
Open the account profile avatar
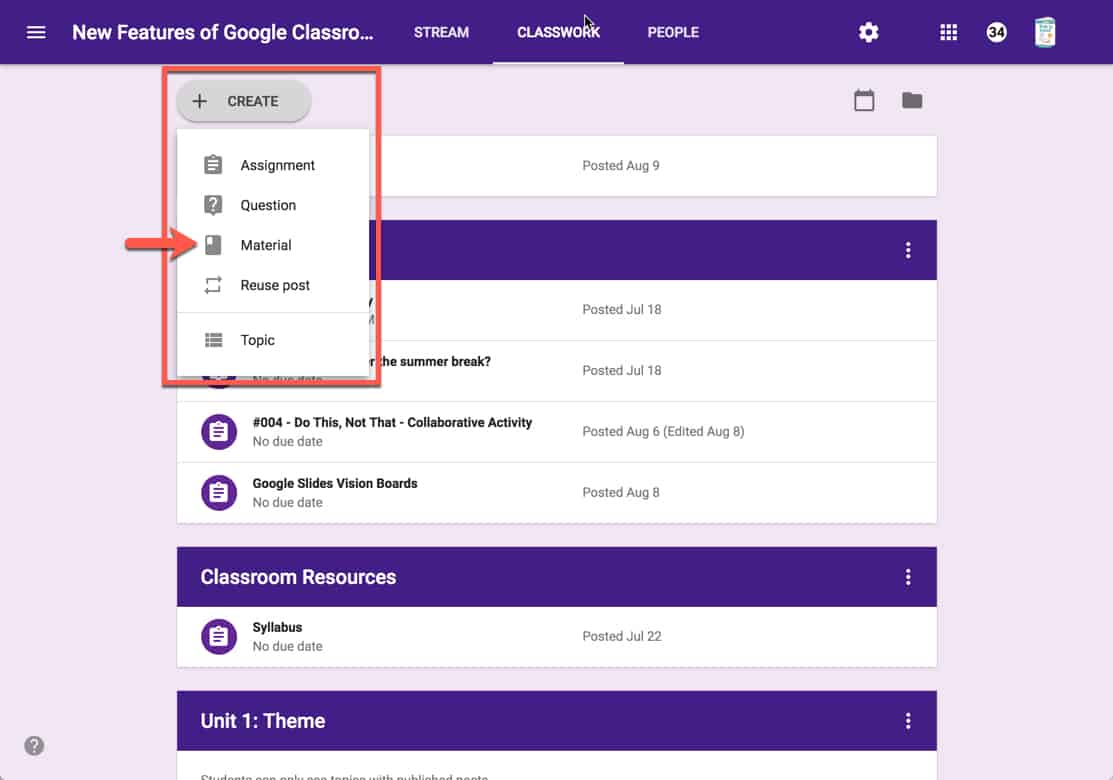coord(1044,33)
